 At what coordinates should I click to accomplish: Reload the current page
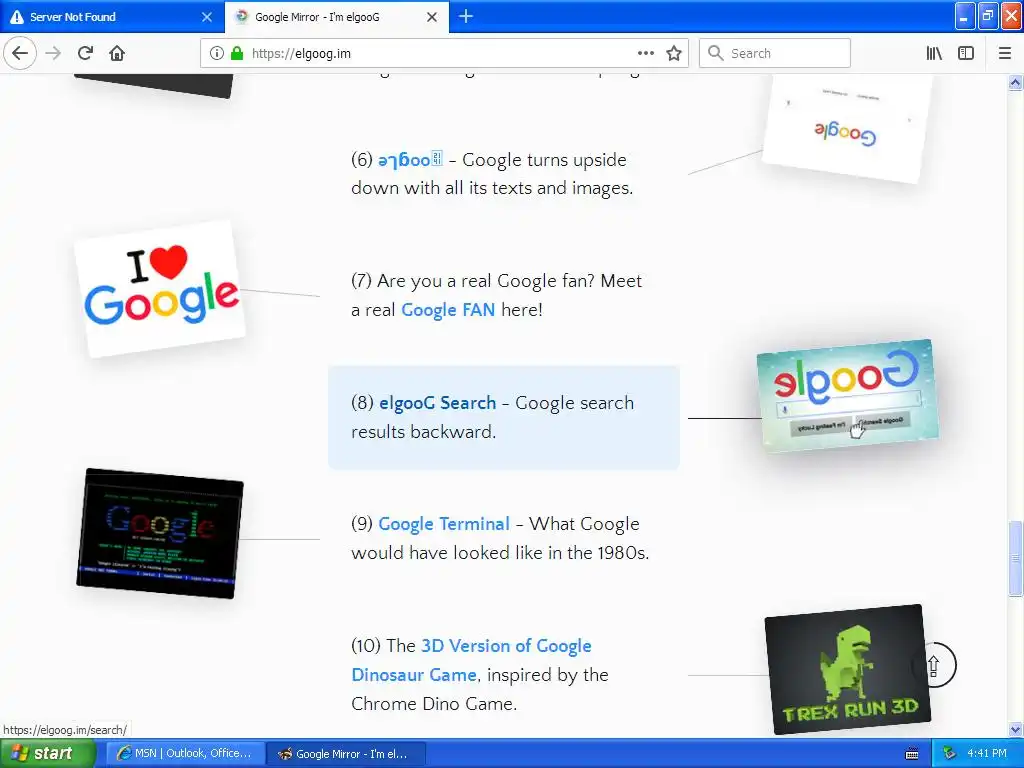pyautogui.click(x=86, y=53)
